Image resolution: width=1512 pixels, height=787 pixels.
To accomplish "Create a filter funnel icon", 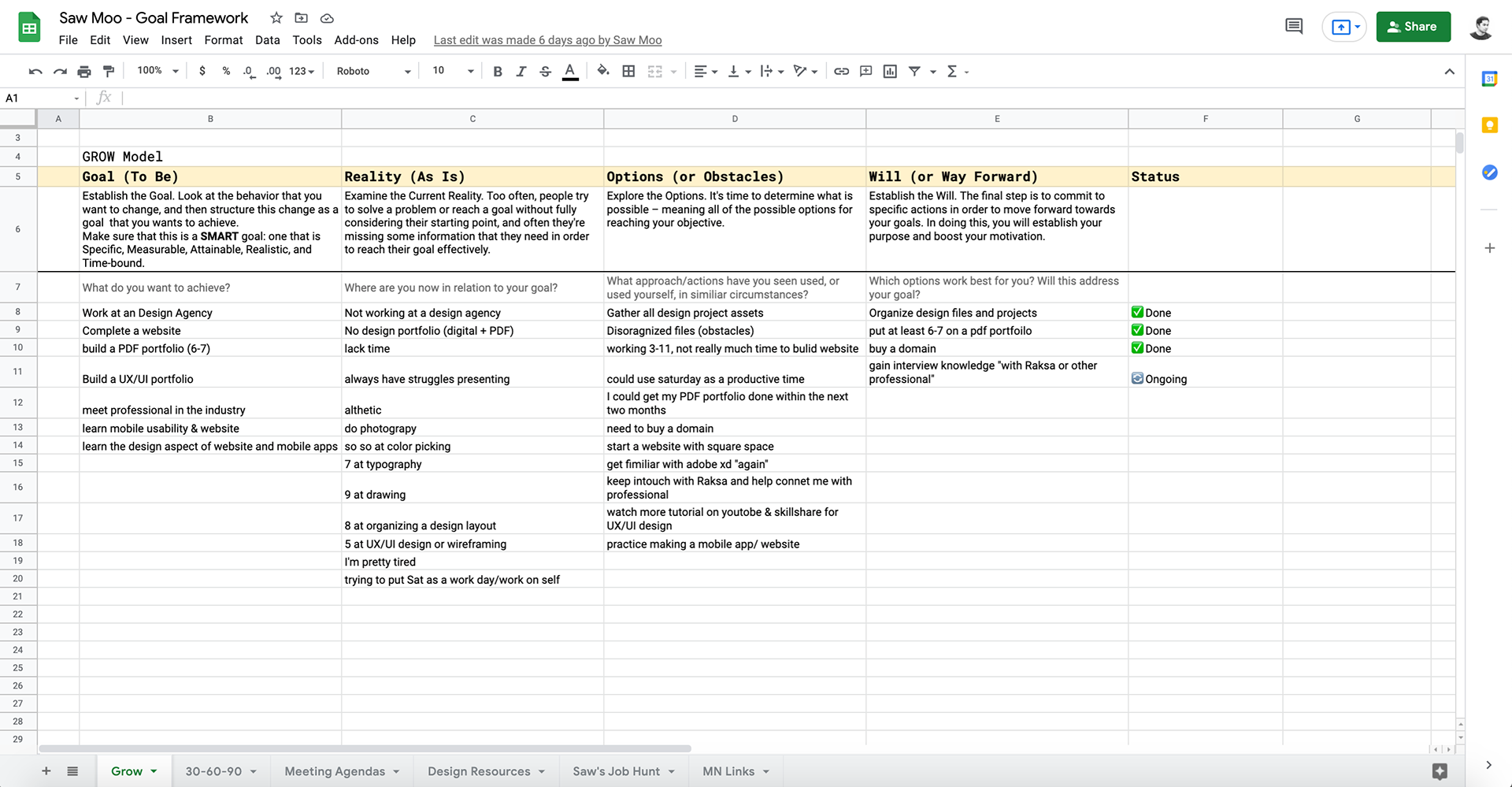I will coord(914,72).
